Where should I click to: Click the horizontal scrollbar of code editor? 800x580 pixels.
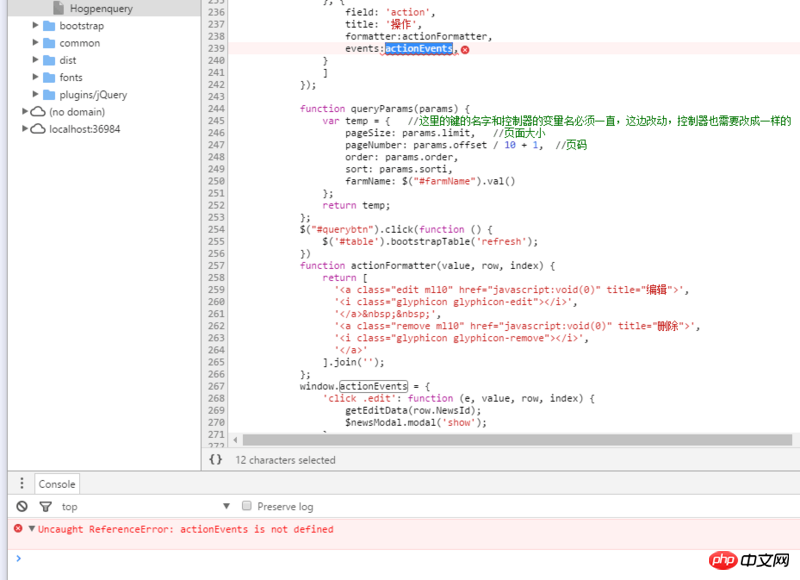(x=500, y=439)
